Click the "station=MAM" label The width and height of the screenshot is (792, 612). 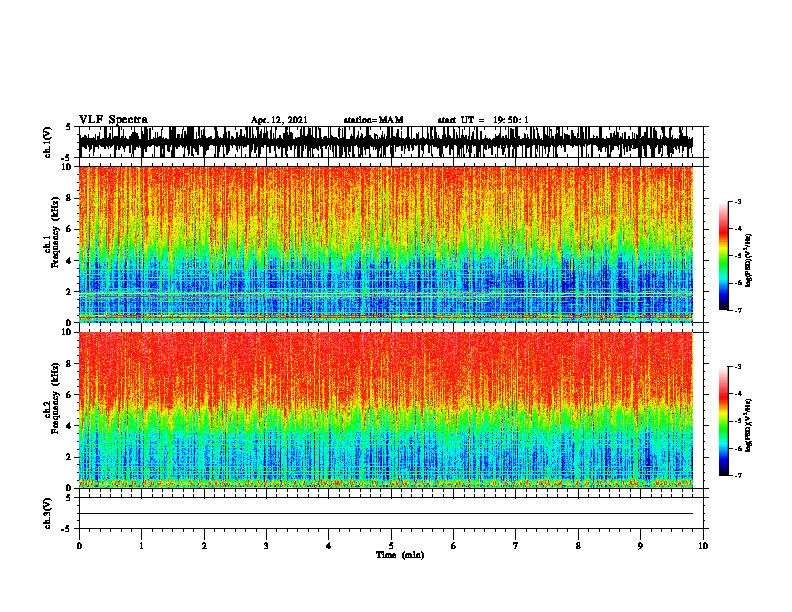(373, 120)
